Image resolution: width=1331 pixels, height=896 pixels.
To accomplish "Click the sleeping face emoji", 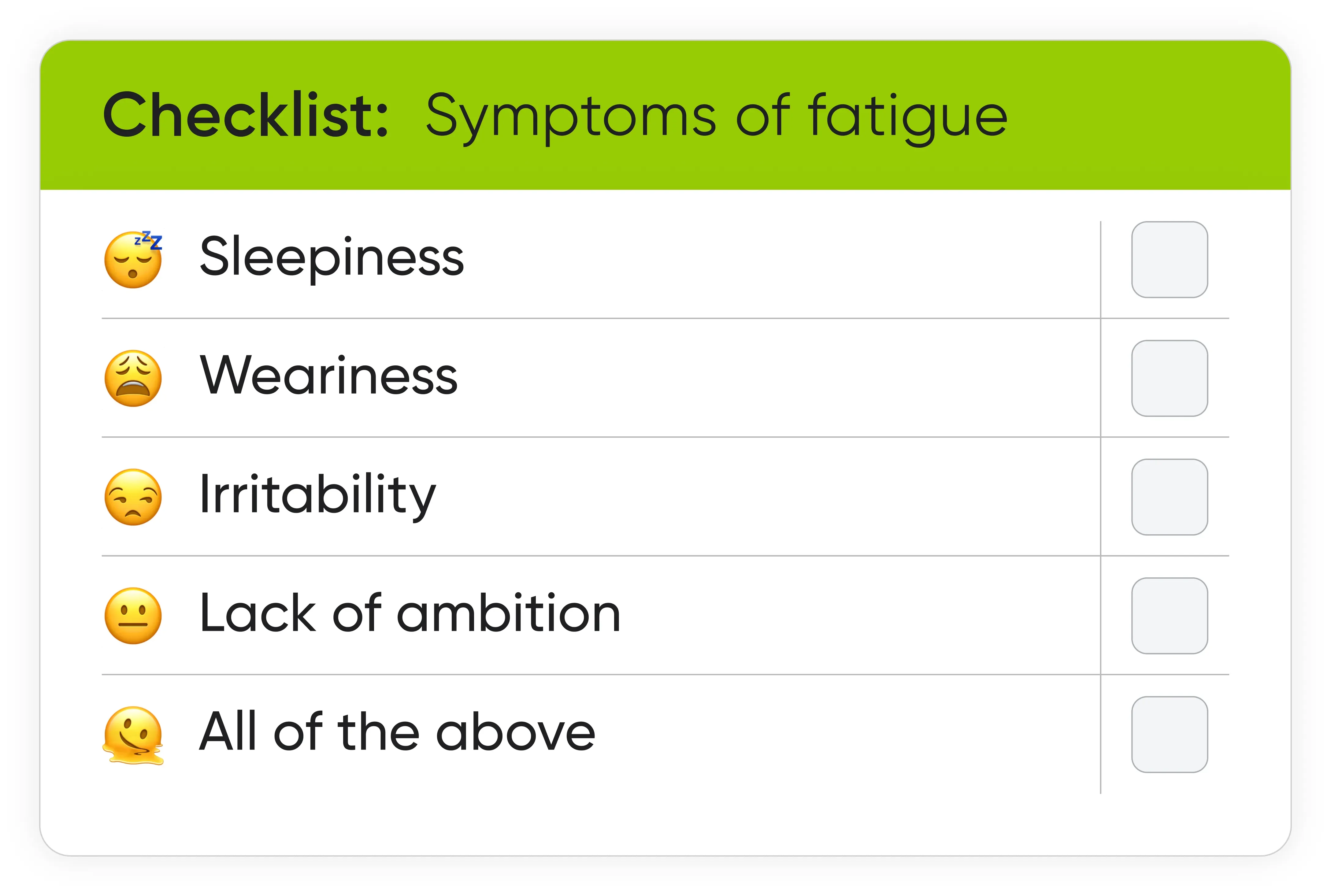I will click(133, 260).
